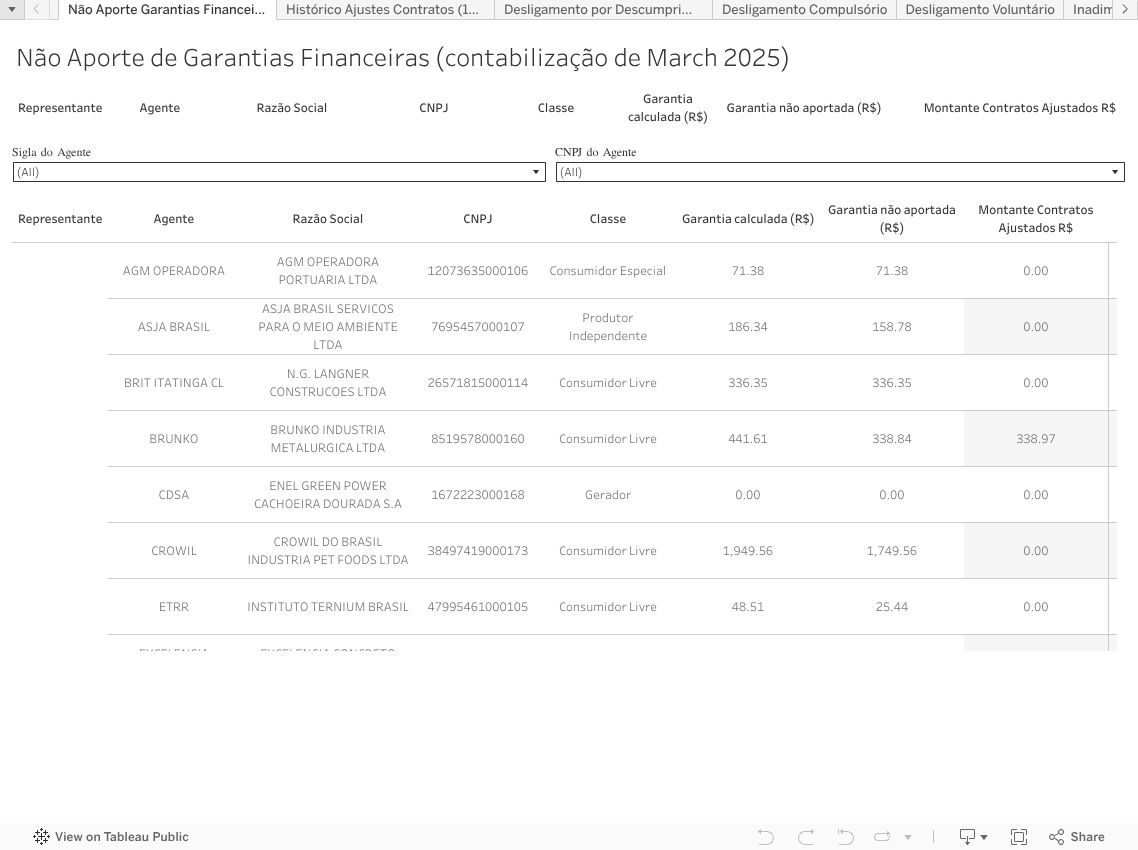Click INSTITUTO TERNIUM BRASIL cell
The height and width of the screenshot is (850, 1138).
click(x=327, y=606)
